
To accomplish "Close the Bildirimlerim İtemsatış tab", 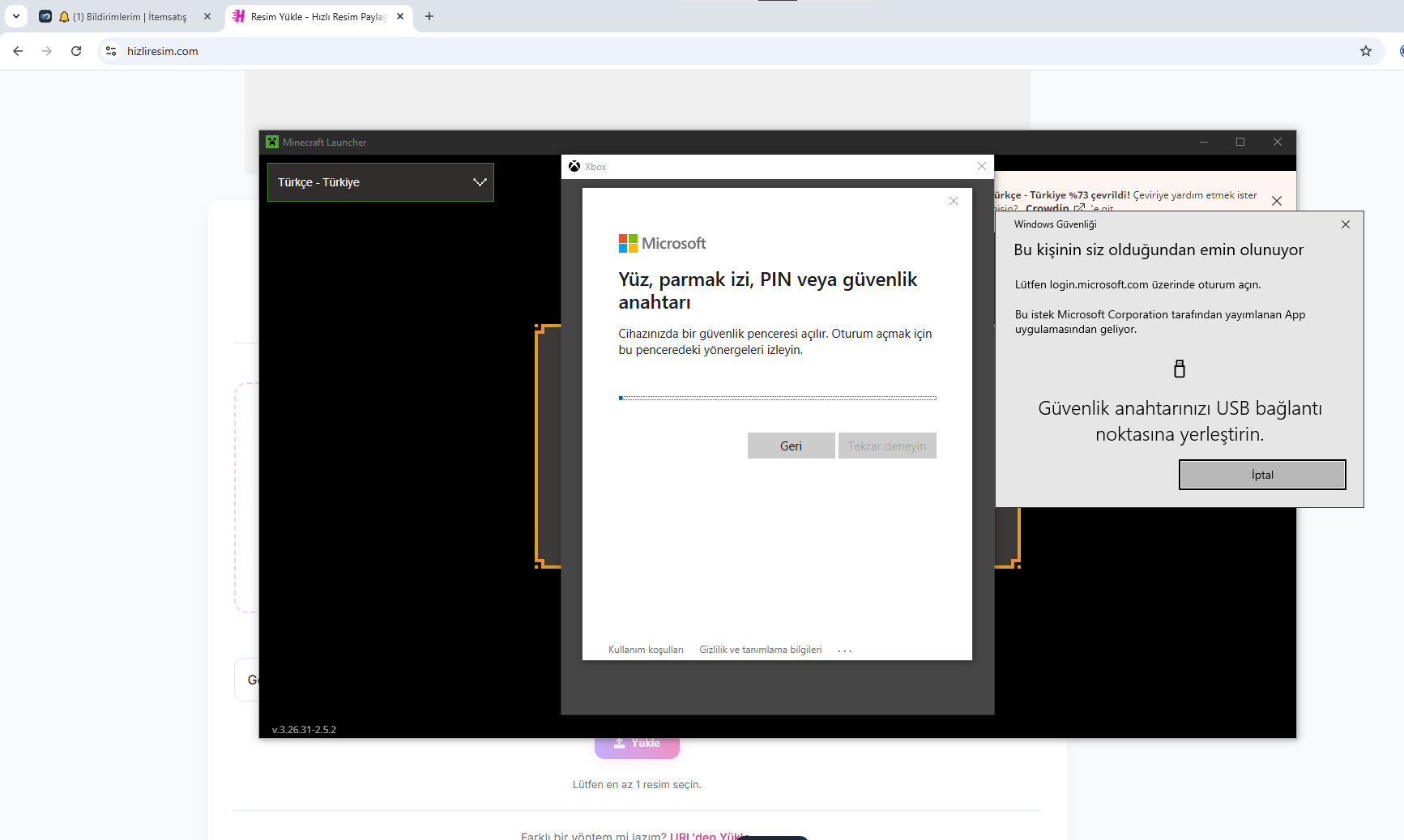I will pos(207,16).
